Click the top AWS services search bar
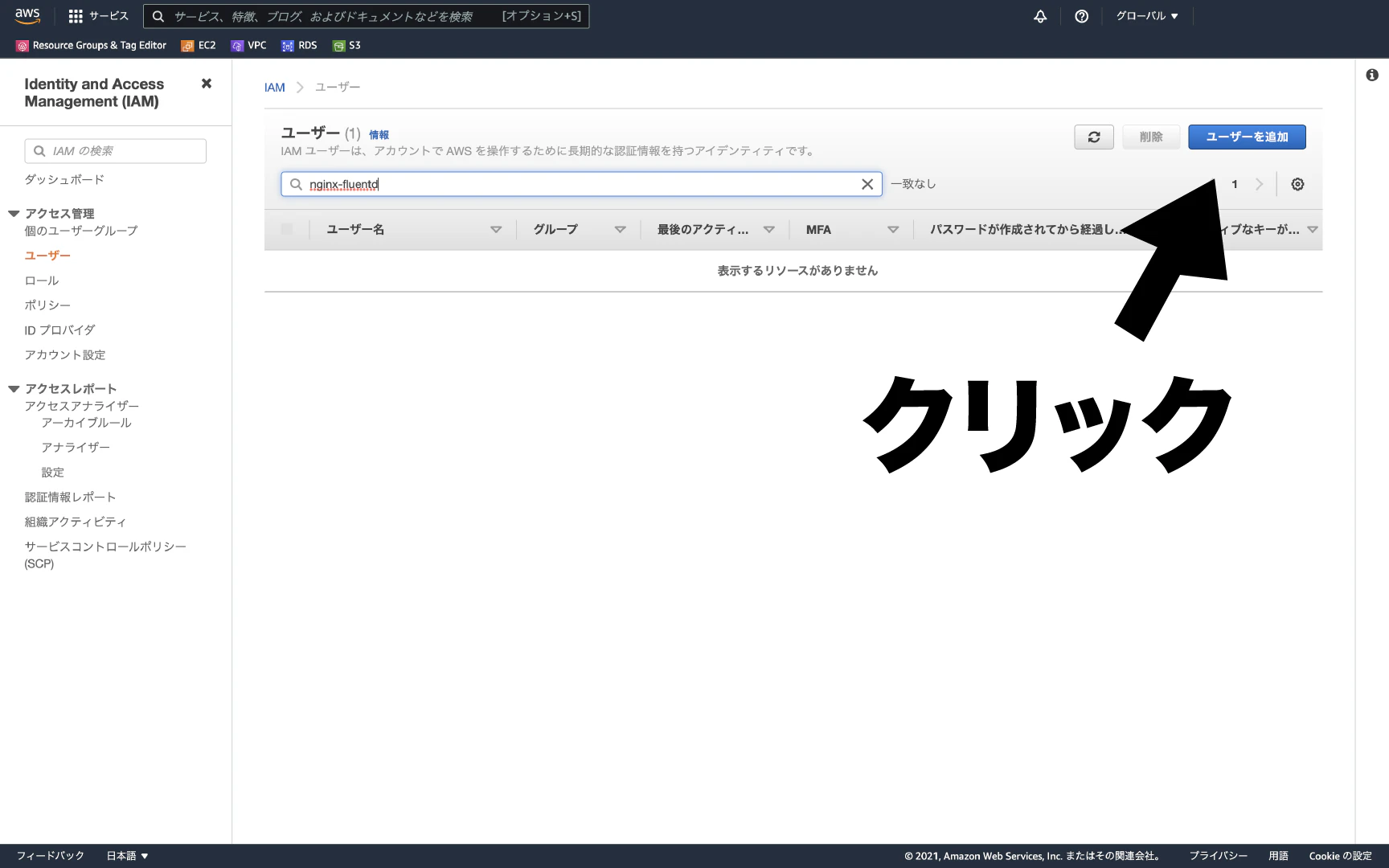1389x868 pixels. (367, 16)
